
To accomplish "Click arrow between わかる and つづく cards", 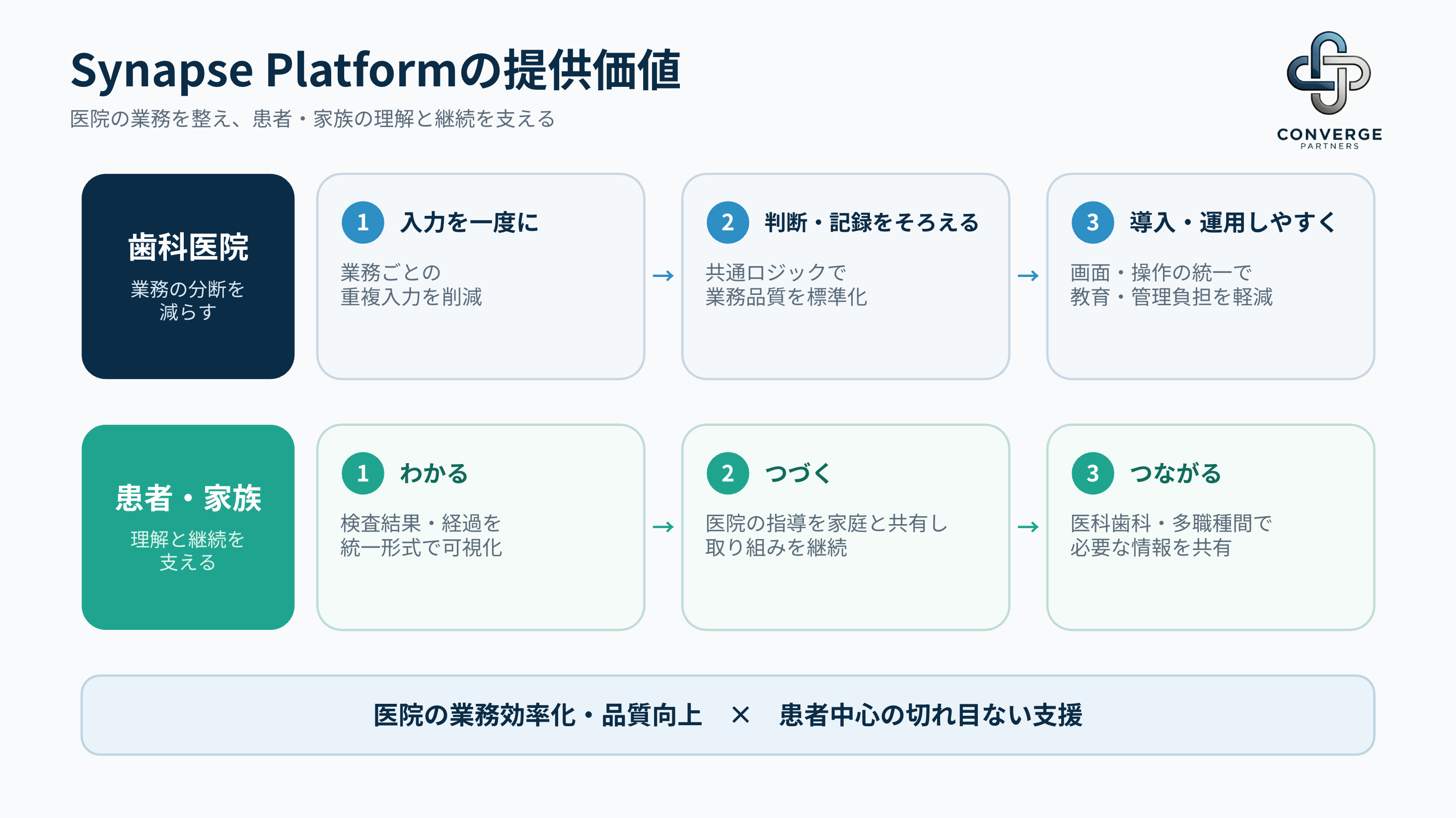I will coord(663,527).
